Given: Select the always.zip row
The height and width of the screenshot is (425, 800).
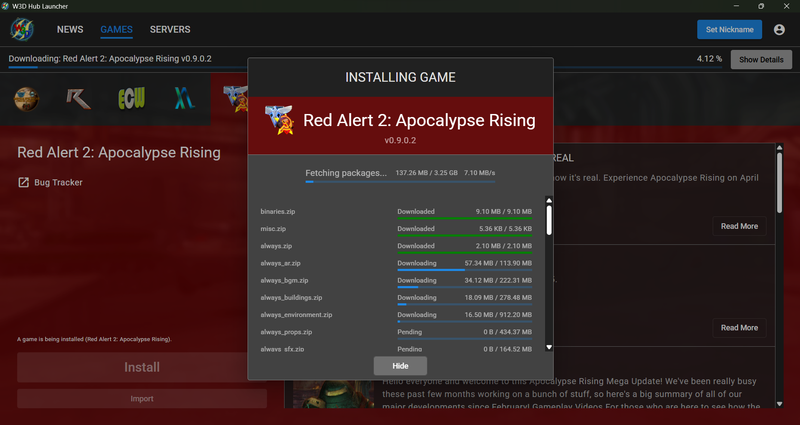Looking at the screenshot, I should [x=396, y=248].
